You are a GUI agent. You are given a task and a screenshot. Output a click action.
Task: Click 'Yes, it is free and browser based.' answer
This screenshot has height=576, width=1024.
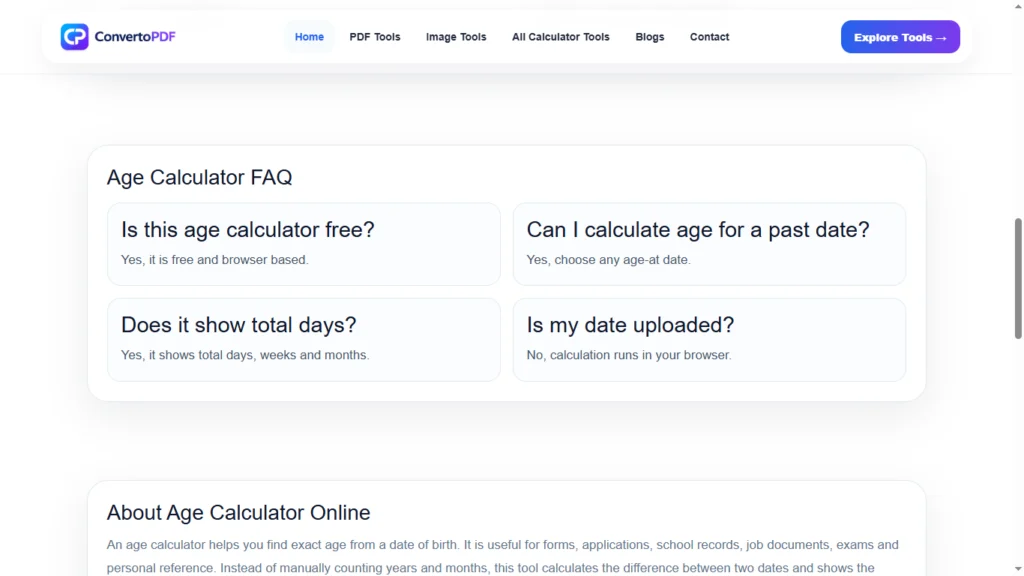click(214, 259)
